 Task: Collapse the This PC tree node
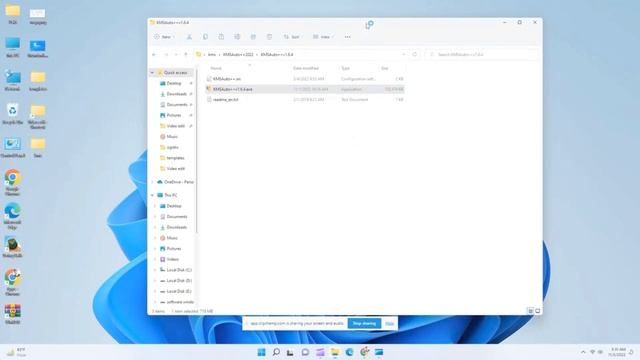[153, 195]
